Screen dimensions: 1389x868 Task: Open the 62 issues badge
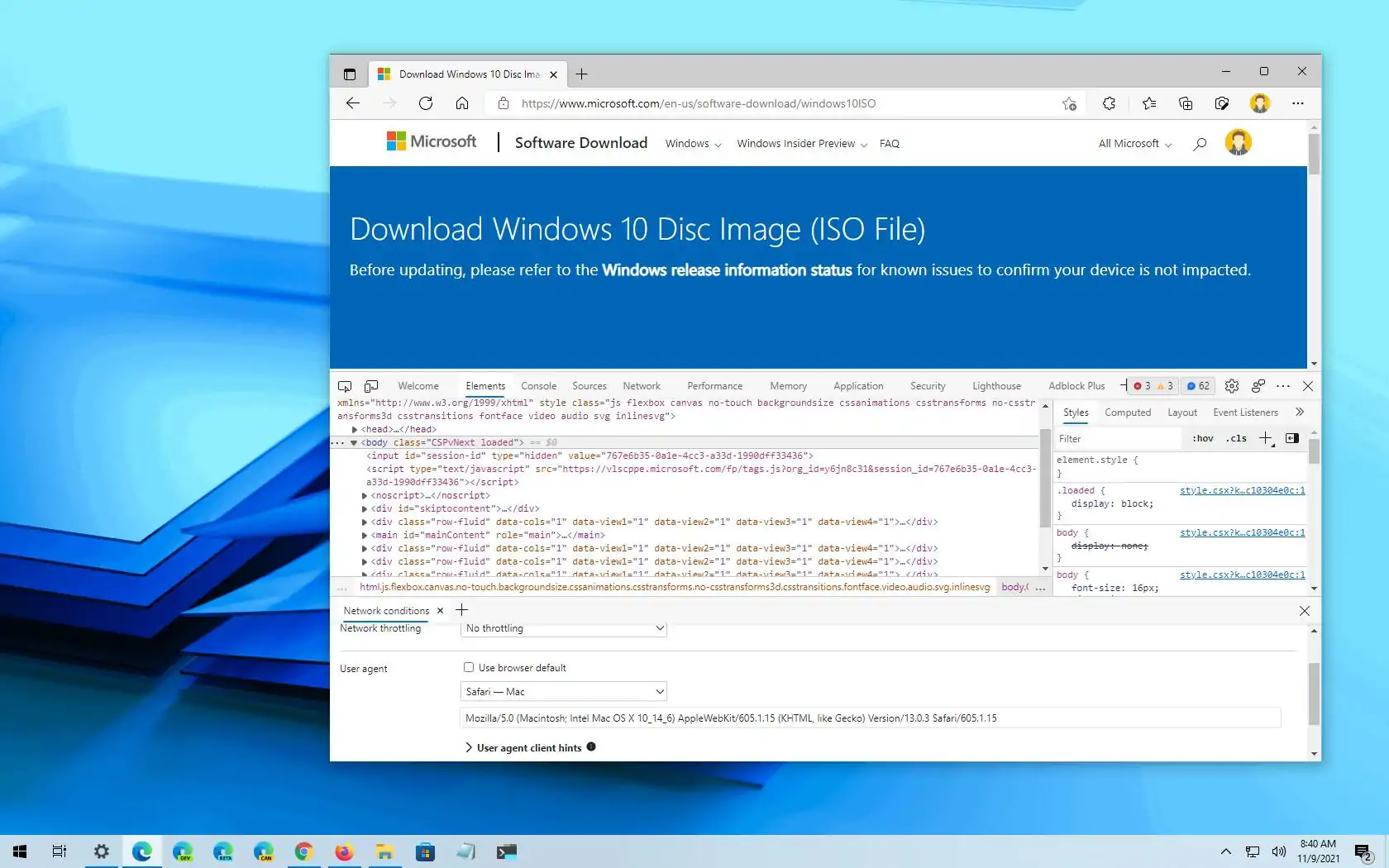click(1198, 386)
